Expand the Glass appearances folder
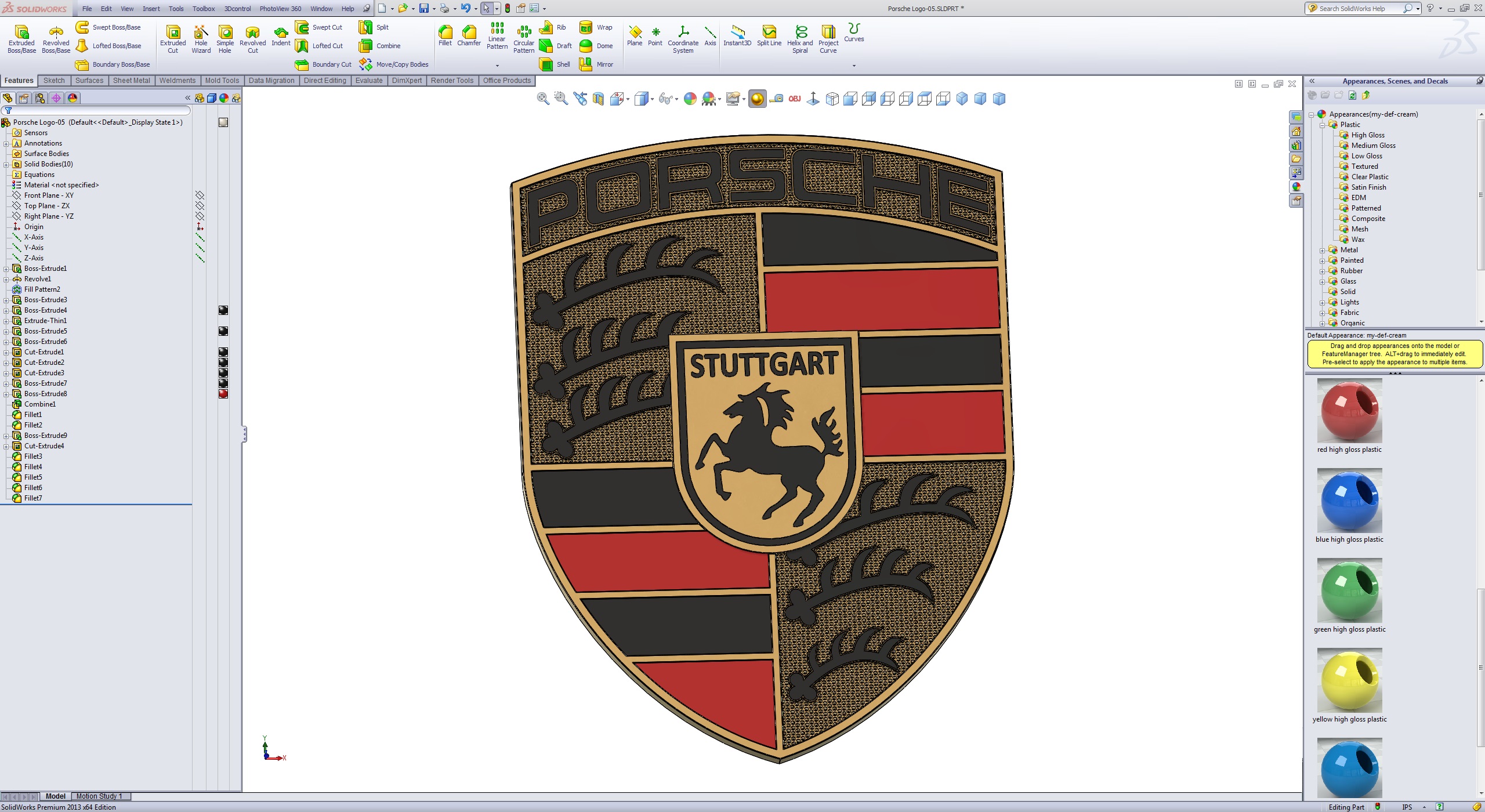This screenshot has width=1485, height=812. [1322, 282]
